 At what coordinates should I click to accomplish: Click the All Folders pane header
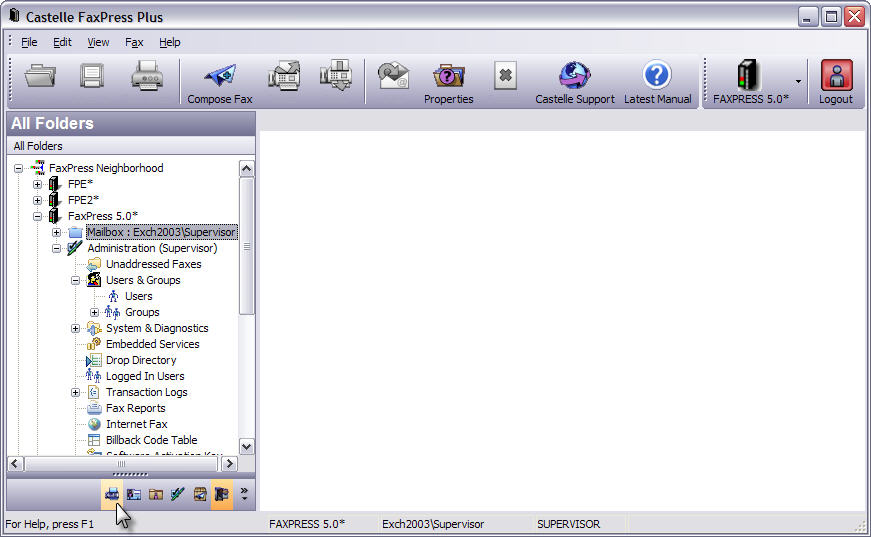point(131,123)
